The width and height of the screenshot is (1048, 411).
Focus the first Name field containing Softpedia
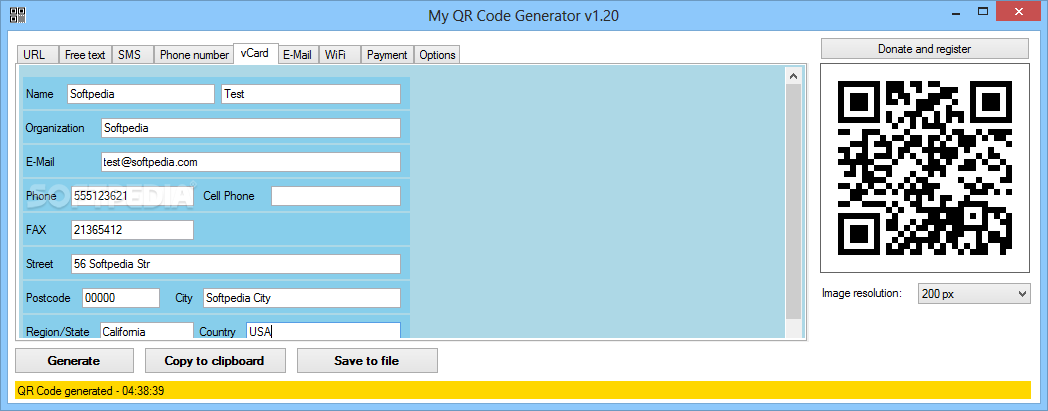[140, 94]
